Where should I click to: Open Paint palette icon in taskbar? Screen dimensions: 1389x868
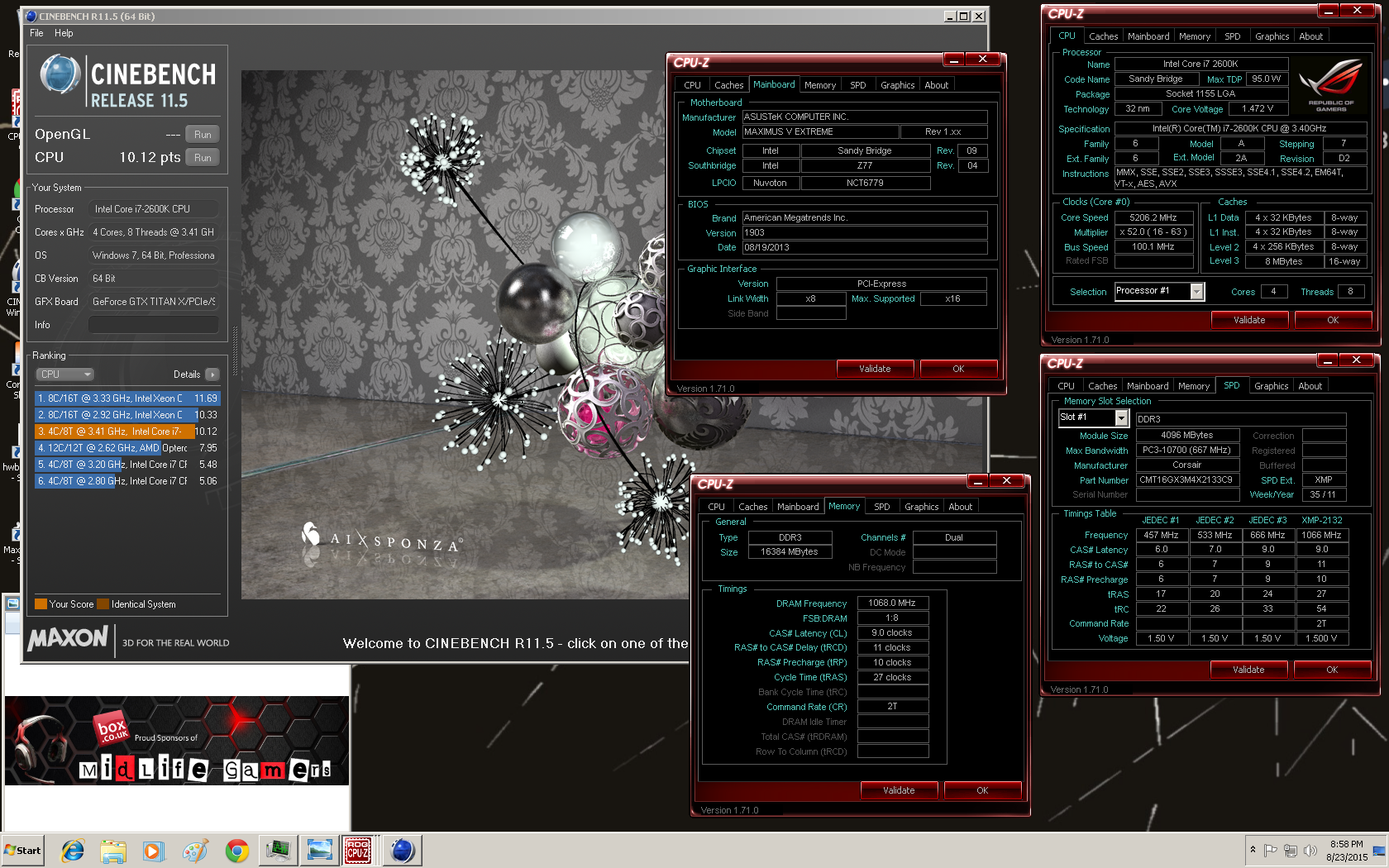coord(195,850)
